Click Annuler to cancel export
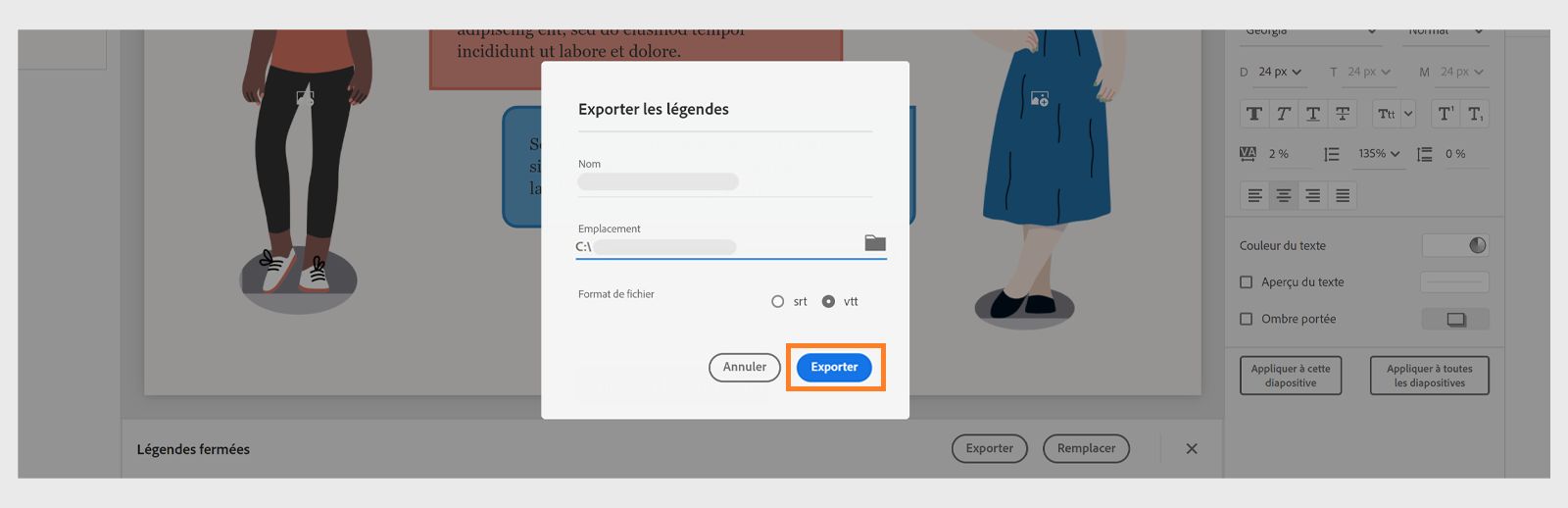Viewport: 1568px width, 508px height. click(745, 367)
